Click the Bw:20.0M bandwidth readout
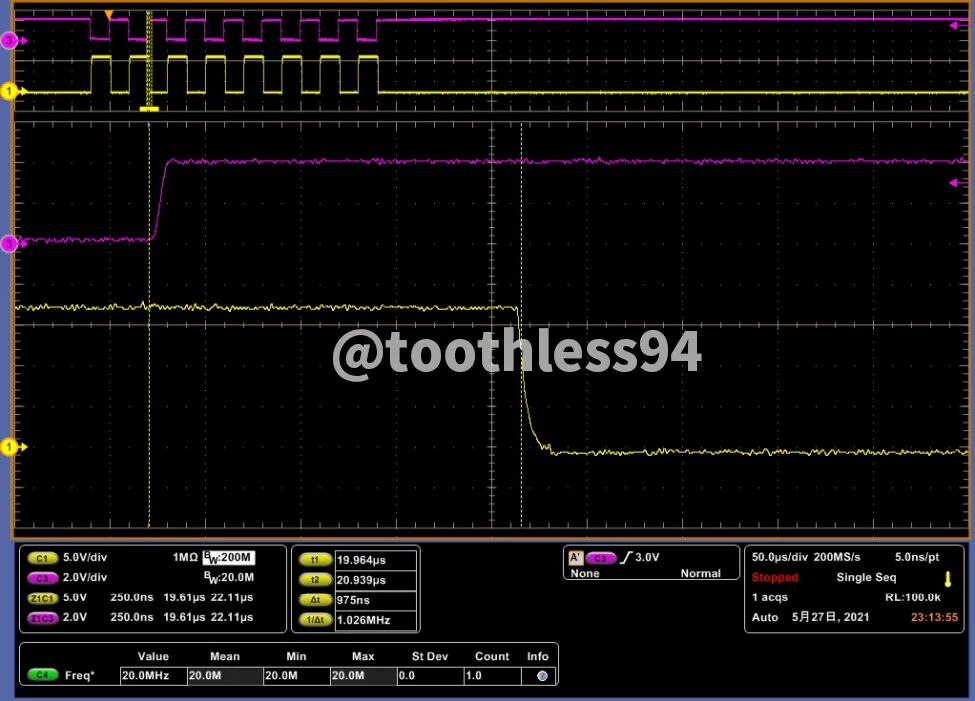The height and width of the screenshot is (701, 975). pos(229,578)
